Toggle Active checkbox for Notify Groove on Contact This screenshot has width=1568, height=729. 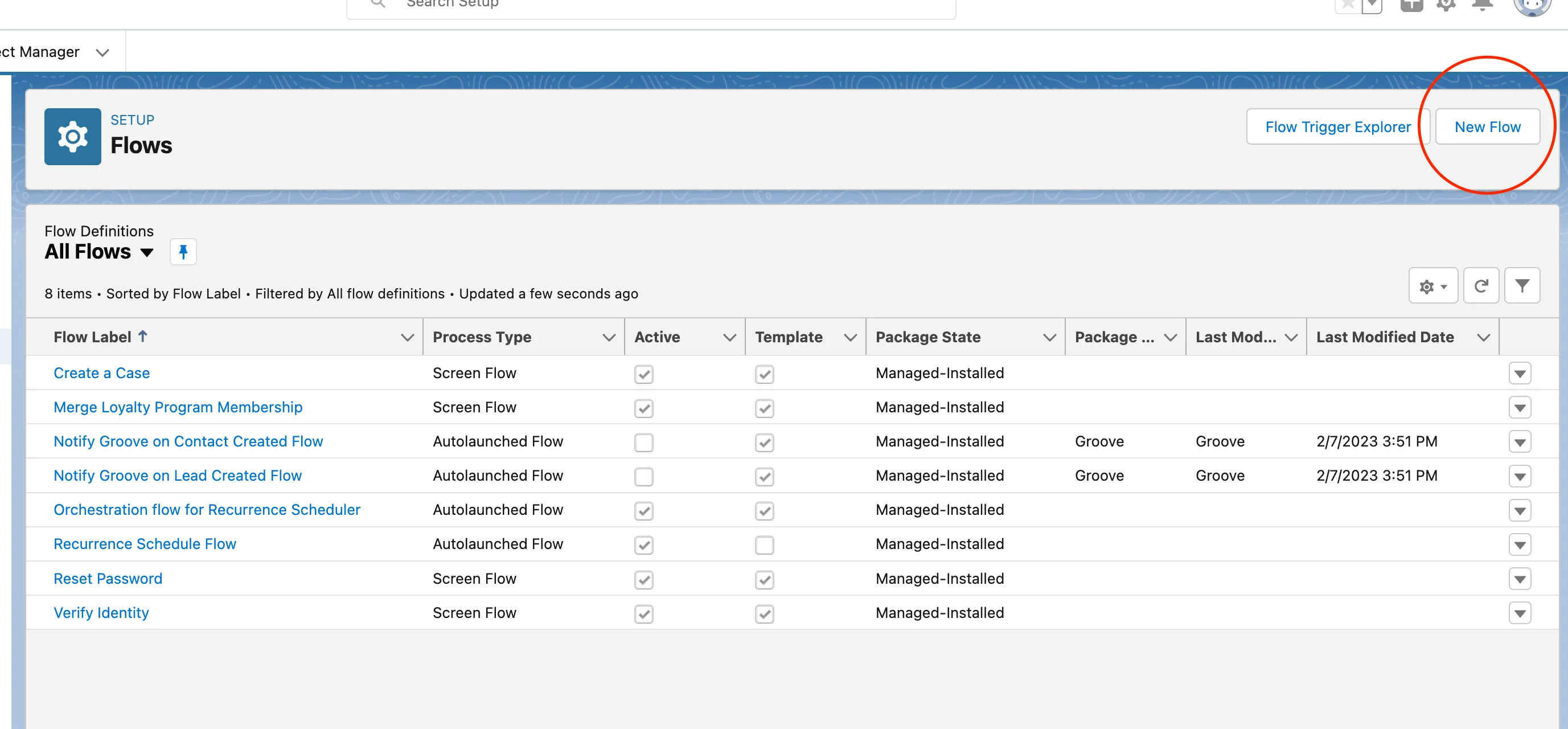tap(643, 442)
